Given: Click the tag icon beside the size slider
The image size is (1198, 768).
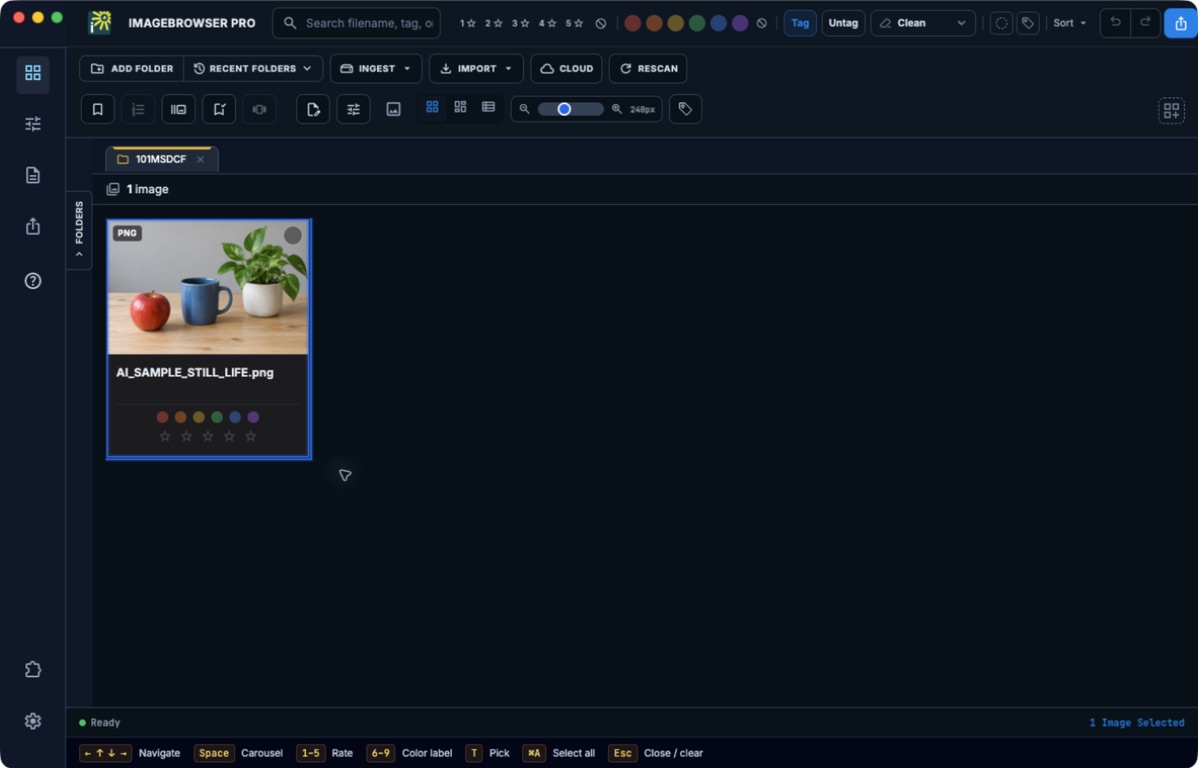Looking at the screenshot, I should pos(685,109).
